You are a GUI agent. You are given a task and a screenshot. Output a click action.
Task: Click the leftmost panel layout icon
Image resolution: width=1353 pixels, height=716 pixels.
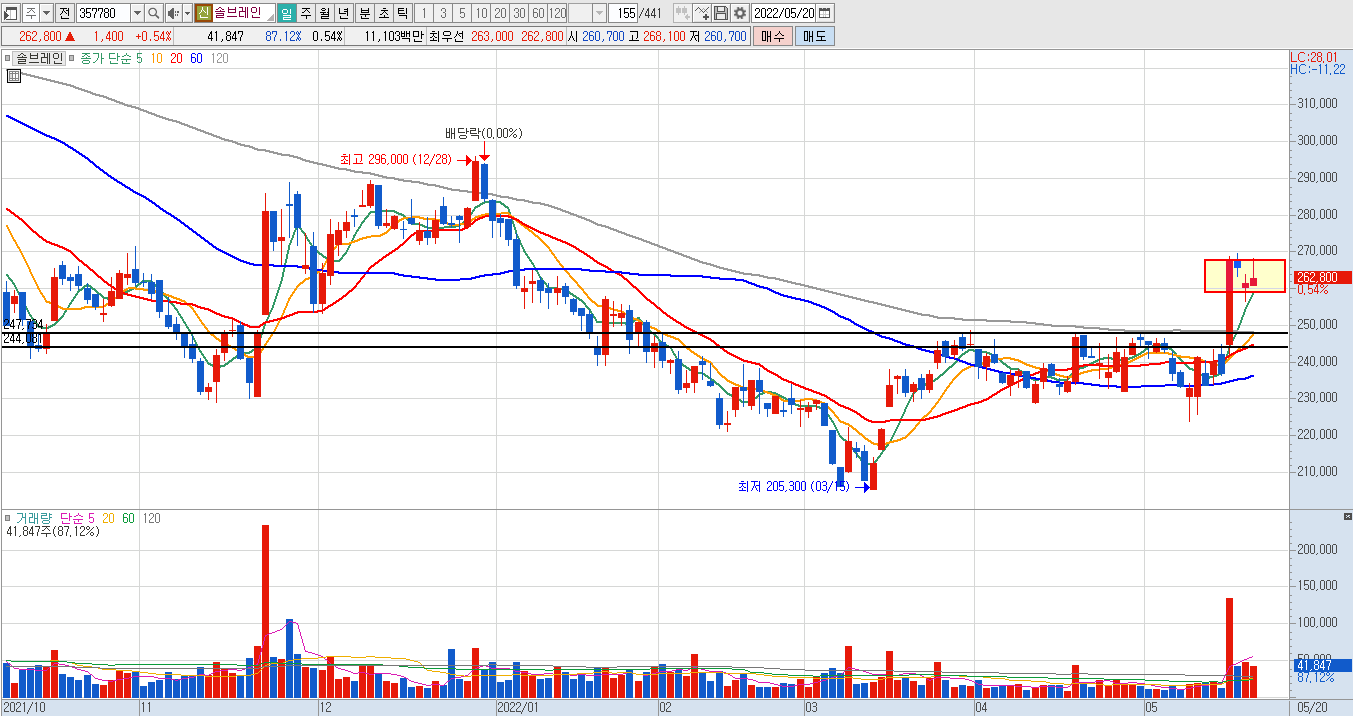click(10, 13)
